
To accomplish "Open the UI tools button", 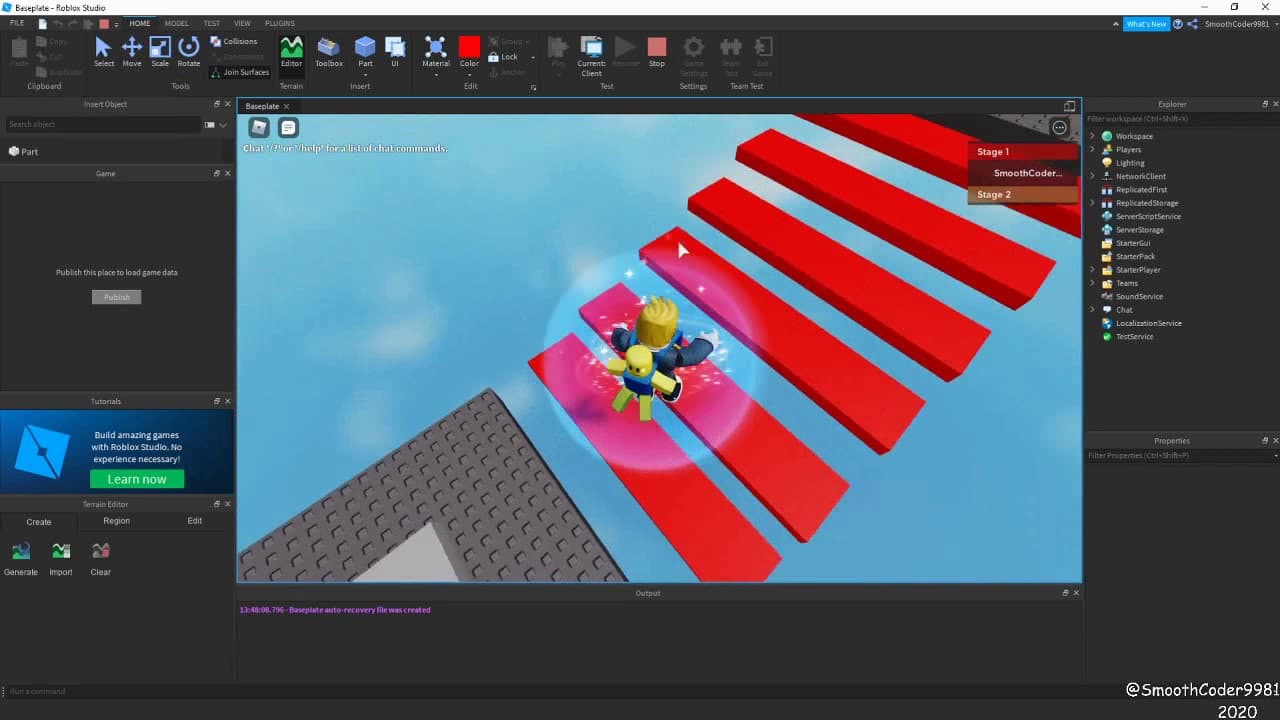I will point(395,52).
